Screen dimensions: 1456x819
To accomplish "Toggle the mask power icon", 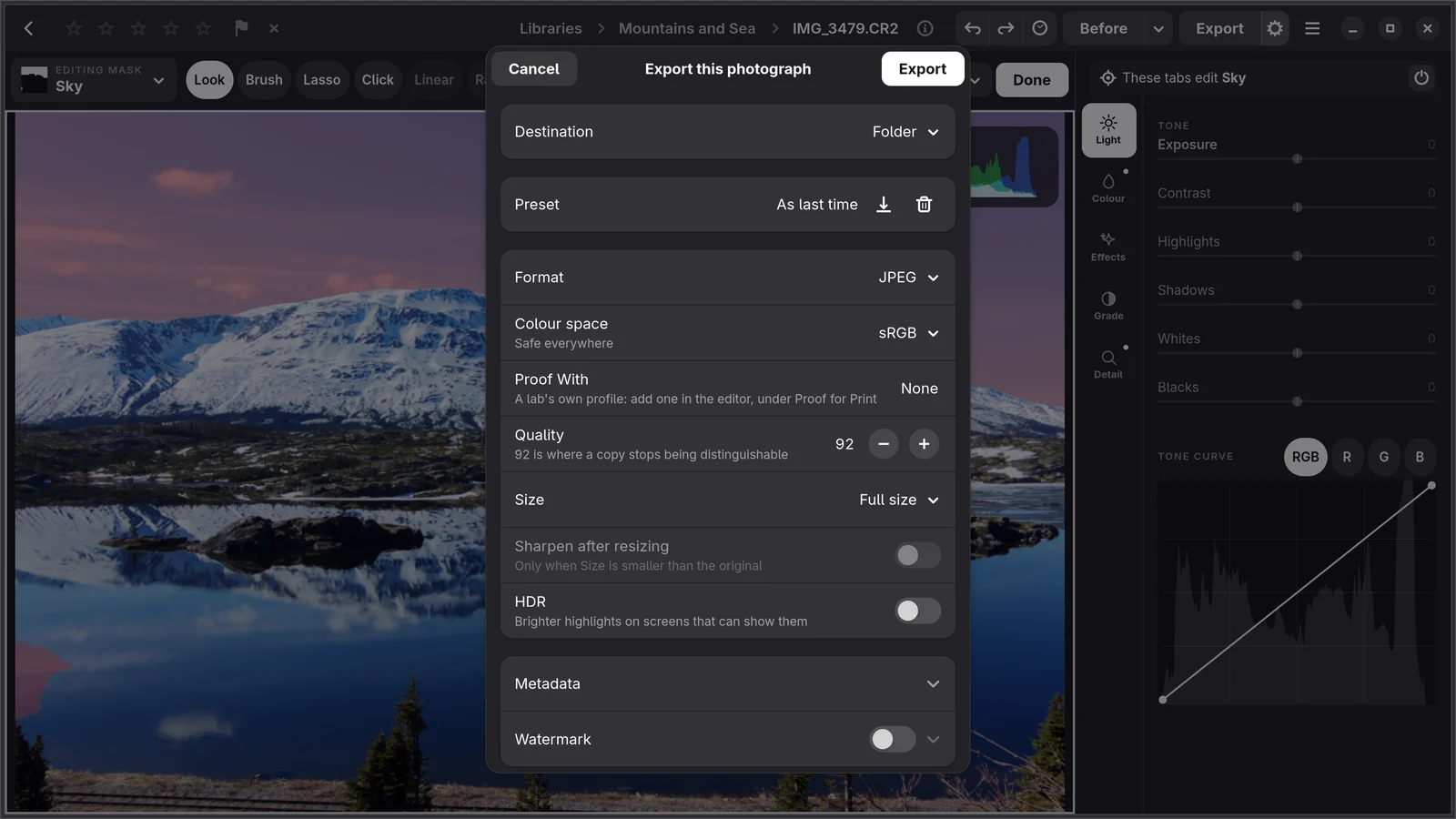I will (x=1421, y=78).
